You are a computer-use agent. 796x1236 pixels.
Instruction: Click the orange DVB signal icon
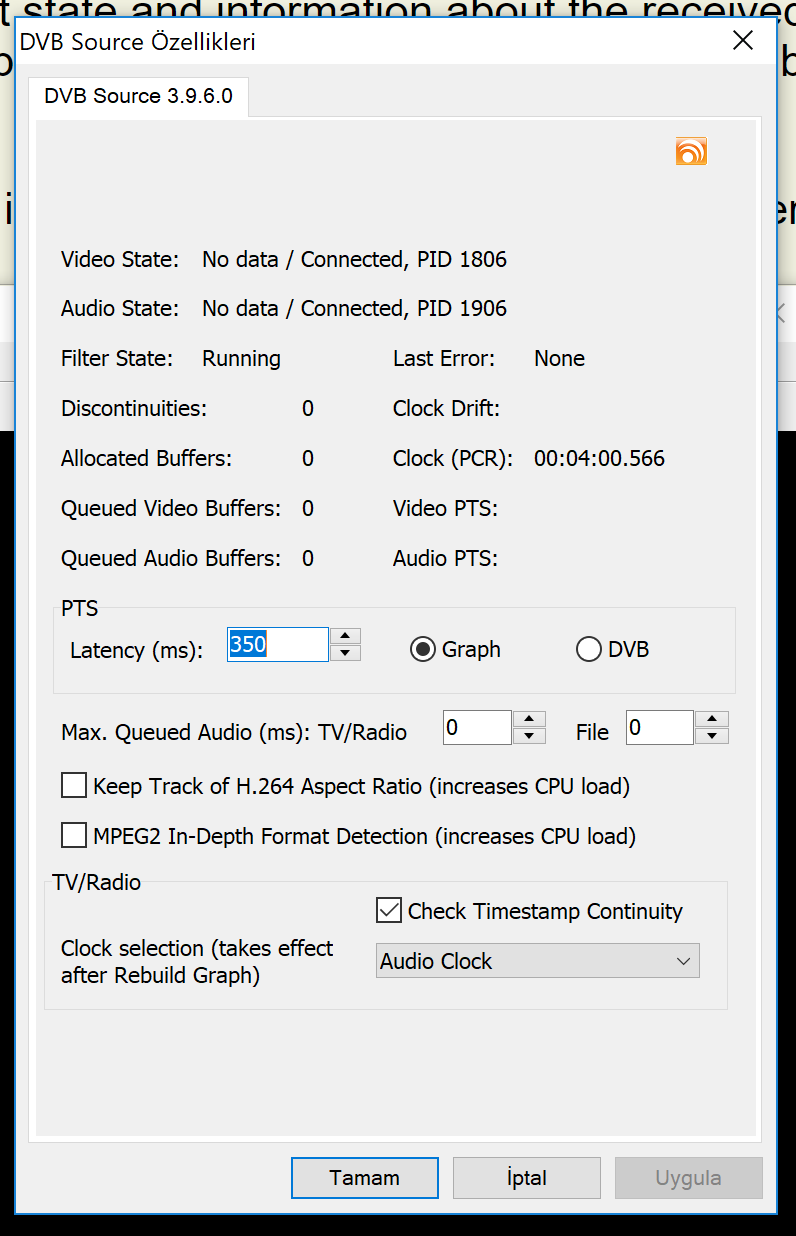pyautogui.click(x=691, y=151)
